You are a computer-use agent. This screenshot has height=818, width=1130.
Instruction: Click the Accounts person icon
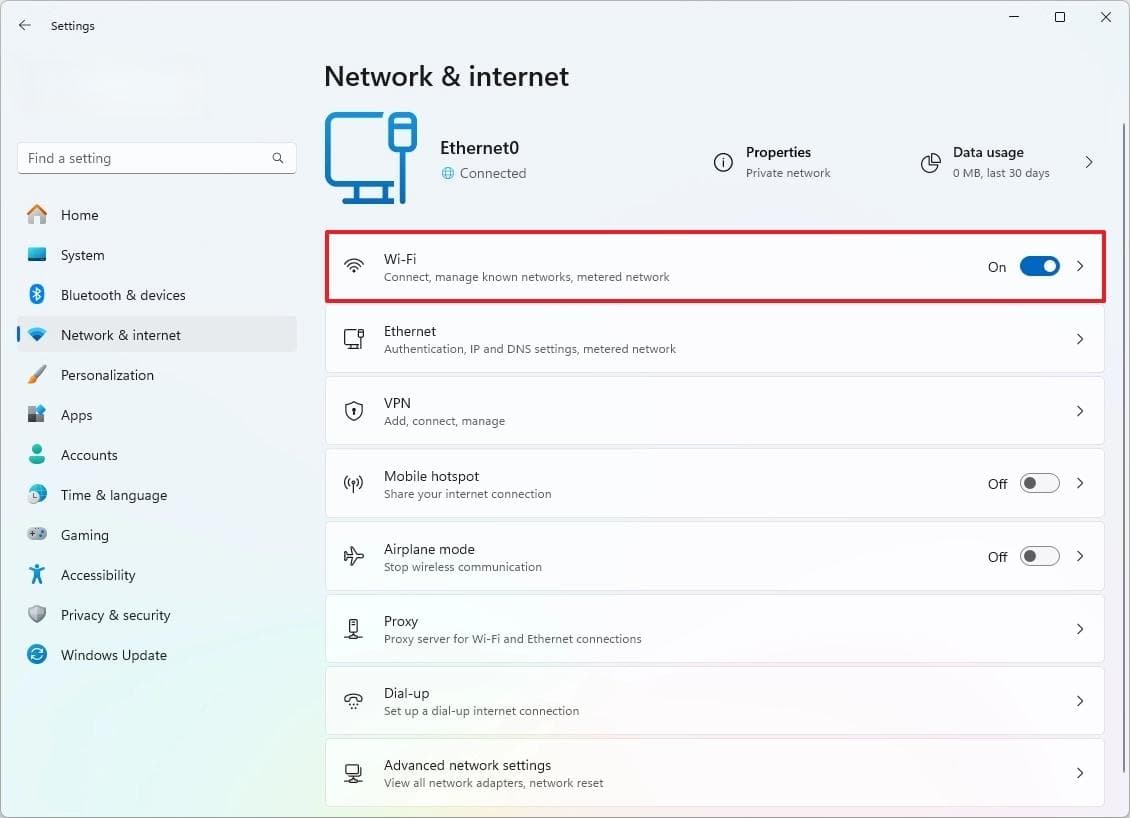[37, 454]
